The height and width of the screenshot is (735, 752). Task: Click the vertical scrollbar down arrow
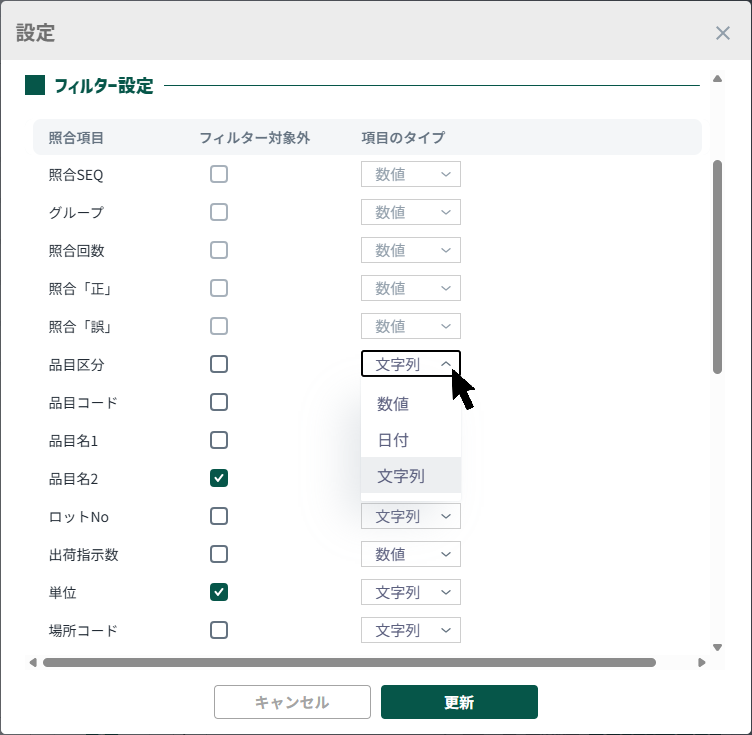pos(717,647)
